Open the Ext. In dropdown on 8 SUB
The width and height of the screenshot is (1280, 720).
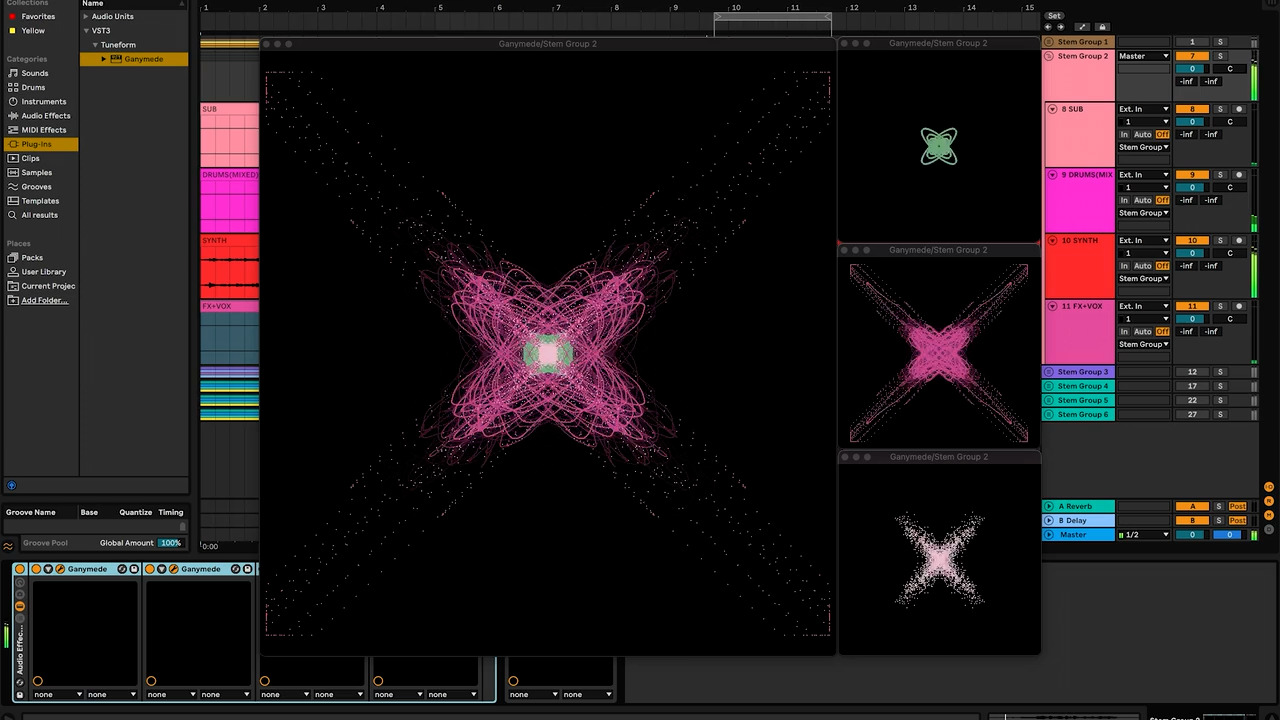[x=1143, y=109]
